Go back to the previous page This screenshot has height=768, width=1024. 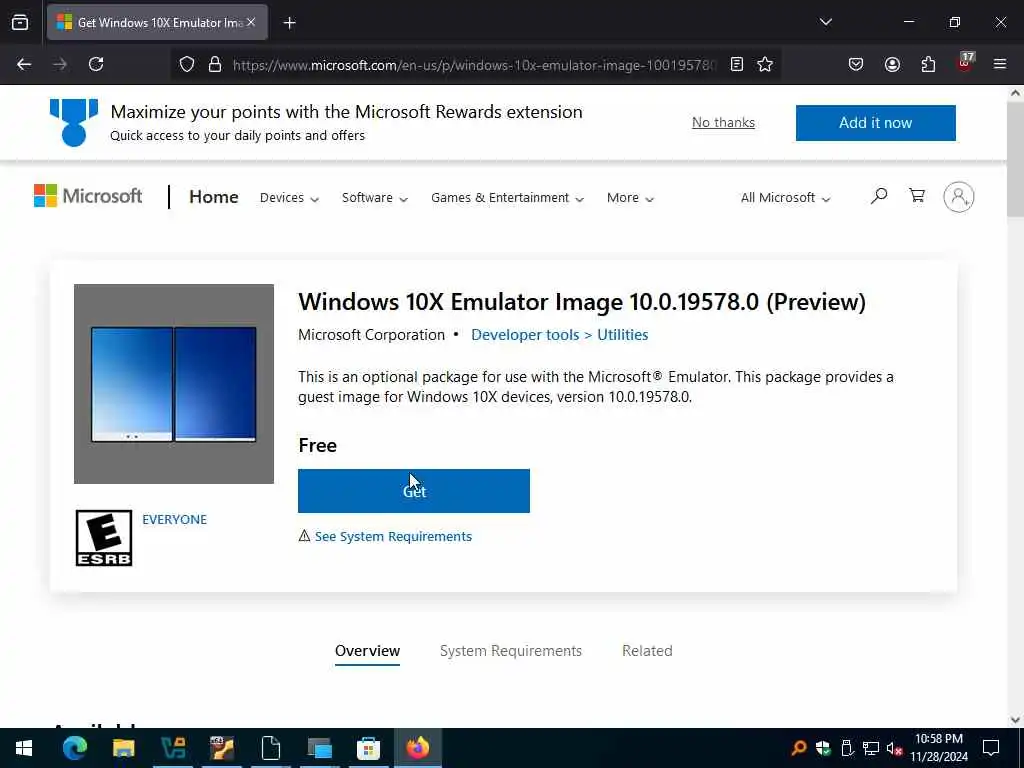click(x=24, y=64)
